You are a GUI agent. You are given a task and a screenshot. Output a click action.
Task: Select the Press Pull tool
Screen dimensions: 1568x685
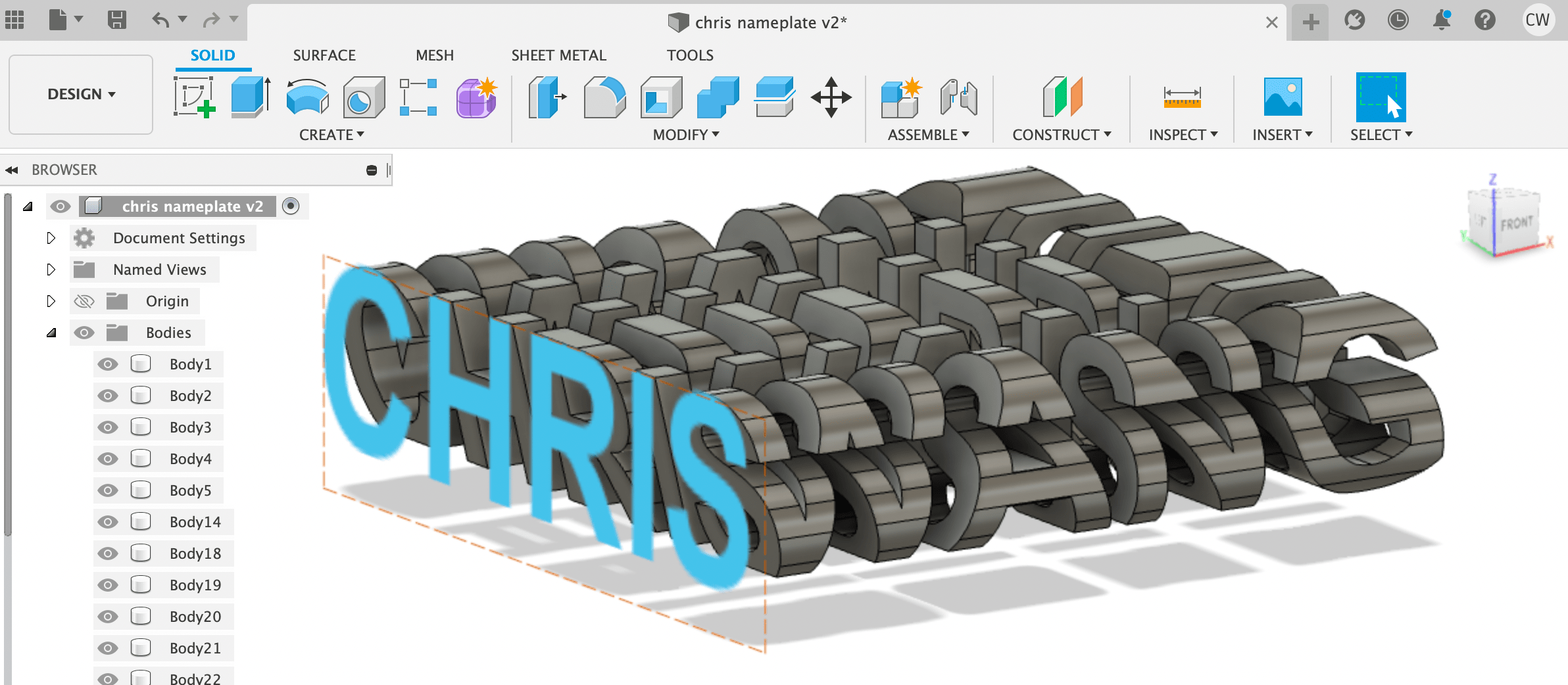547,97
